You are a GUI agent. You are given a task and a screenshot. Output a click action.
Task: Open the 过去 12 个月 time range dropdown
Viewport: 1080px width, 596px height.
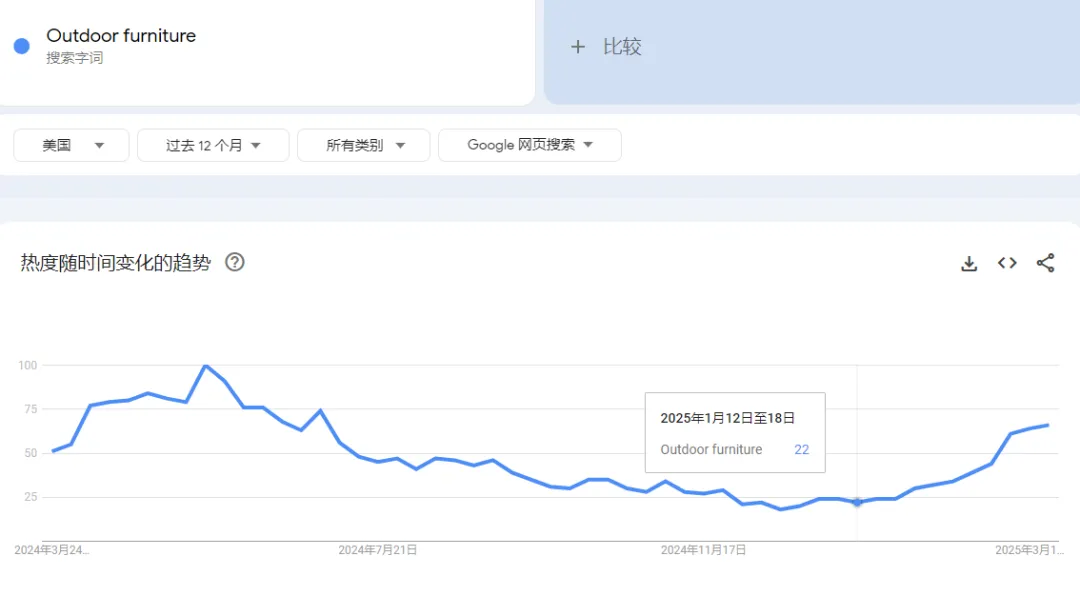click(214, 145)
